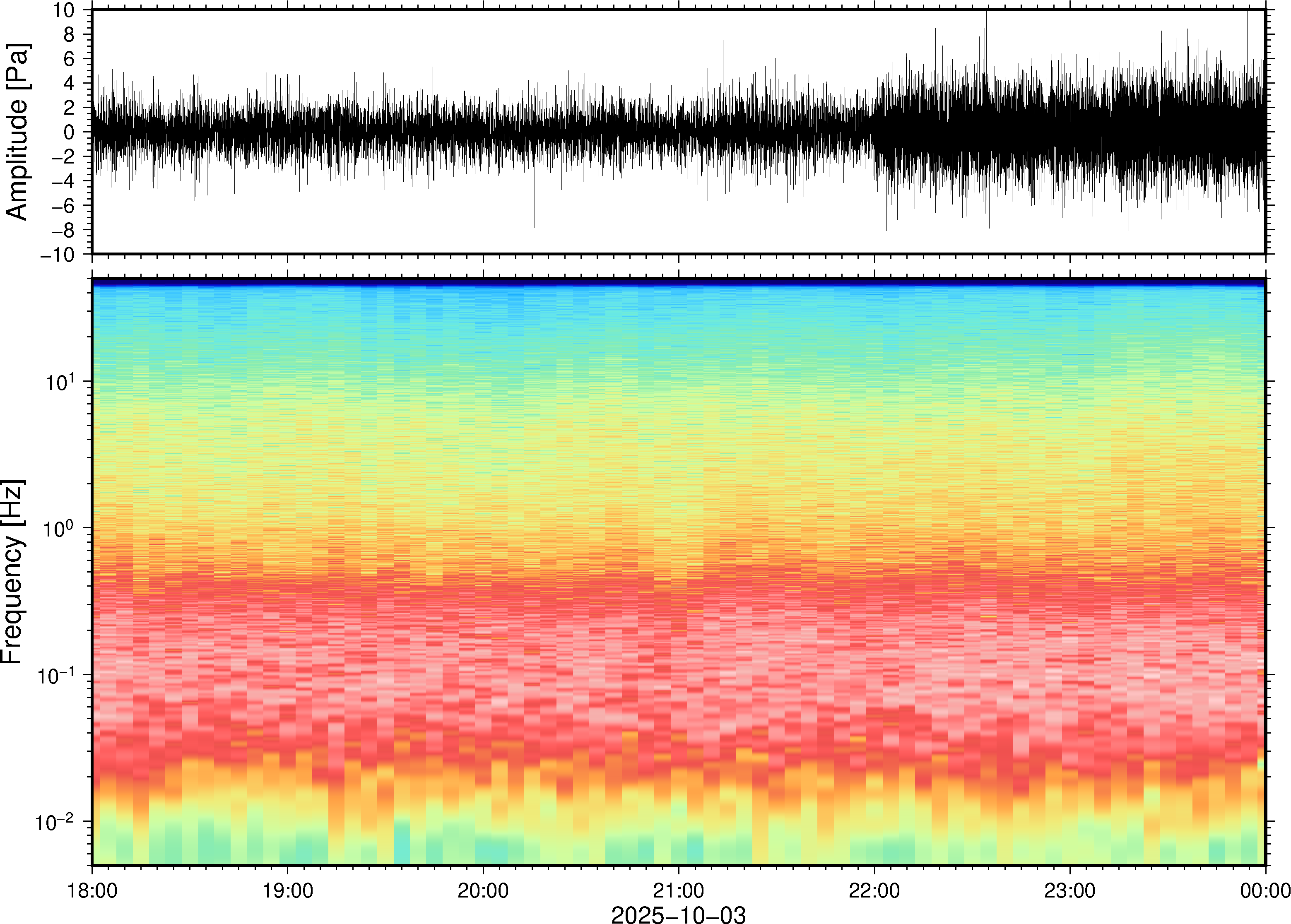Click the amplitude tick label 6
Image resolution: width=1291 pixels, height=924 pixels.
70,59
